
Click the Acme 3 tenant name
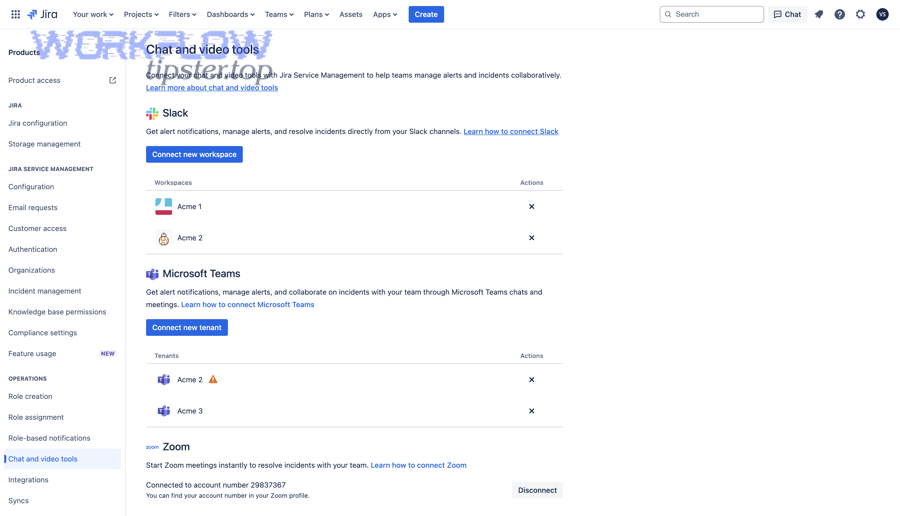(190, 411)
